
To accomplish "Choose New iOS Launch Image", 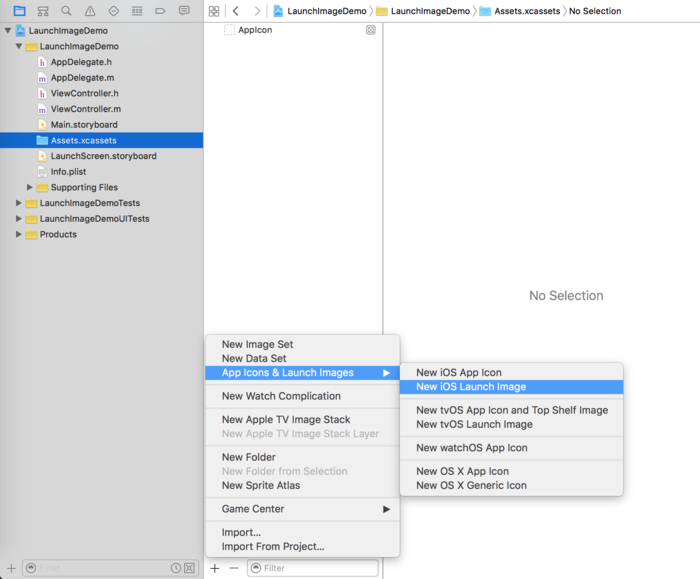I will [x=512, y=387].
